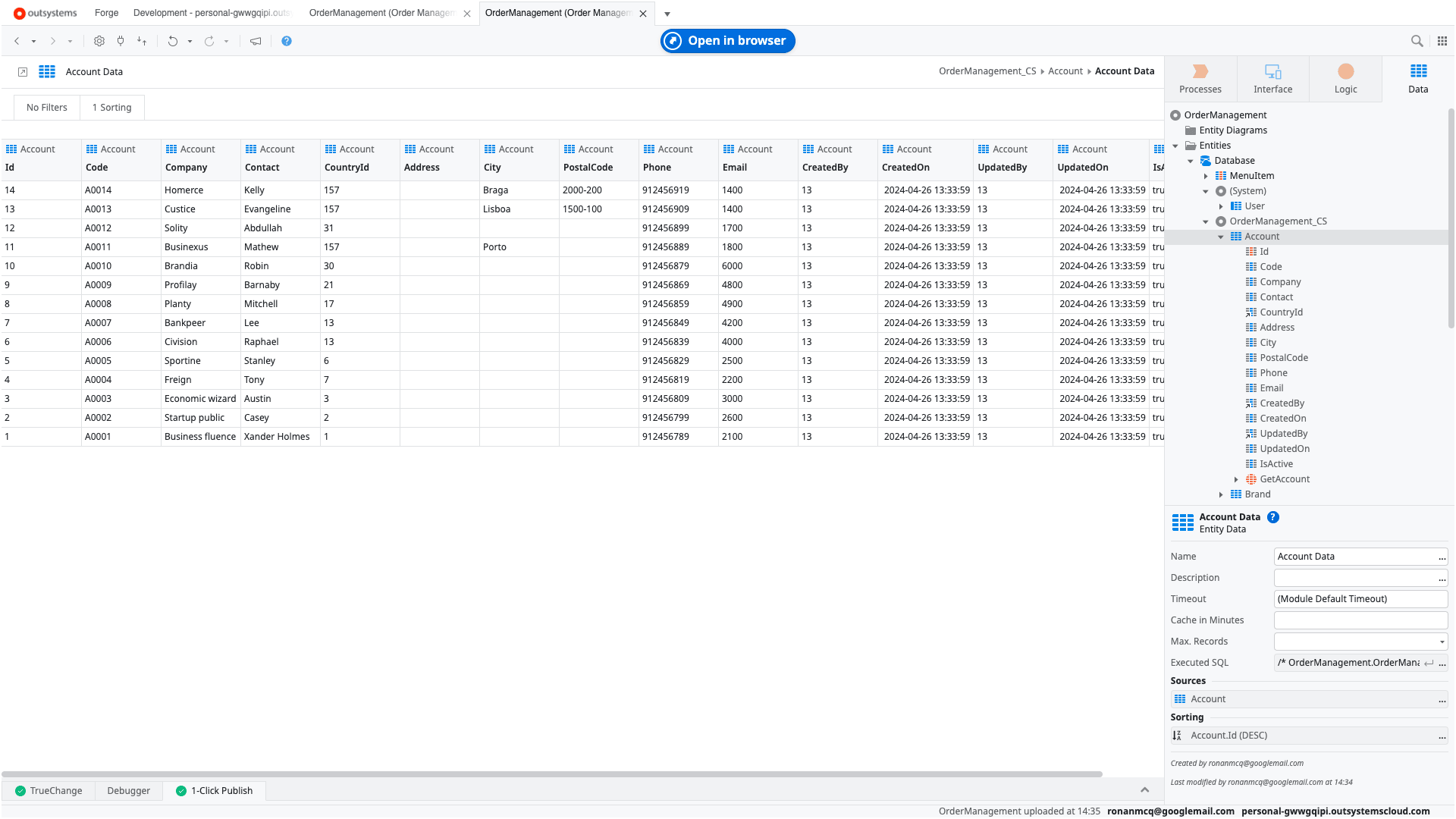Click the horizontal scrollbar below the table

click(x=552, y=774)
